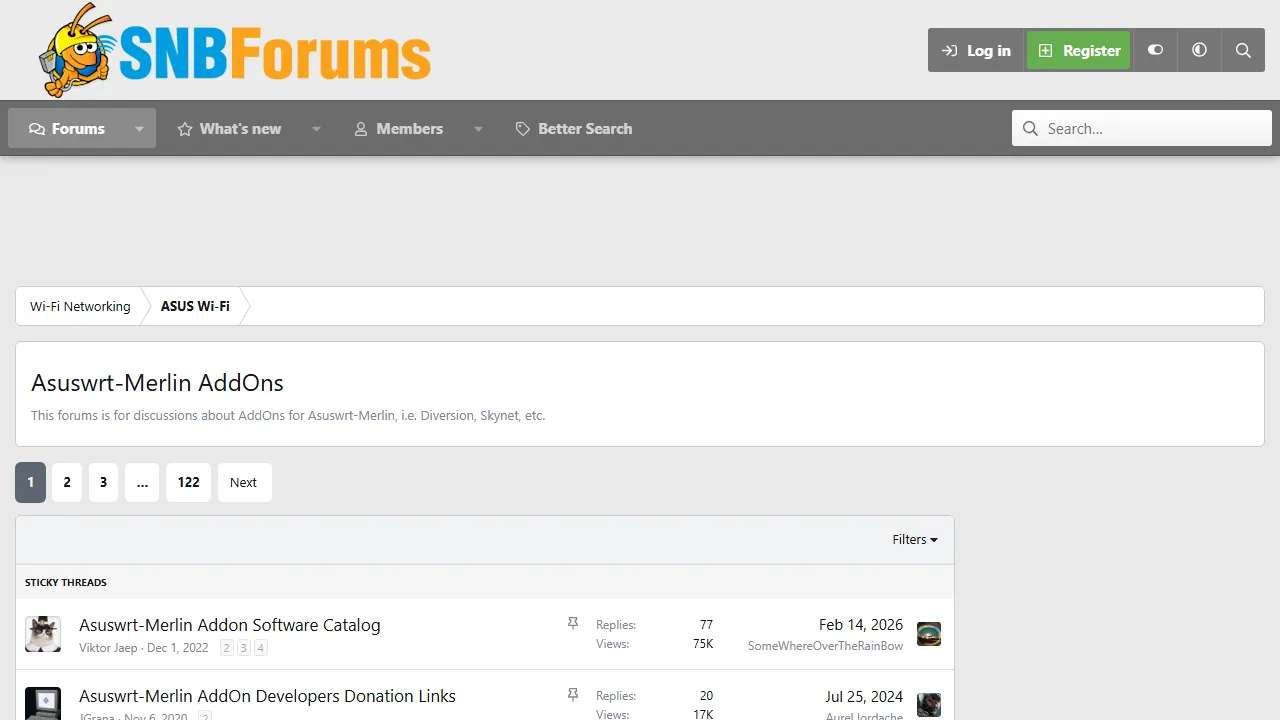Click the Better Search tag icon
The width and height of the screenshot is (1280, 720).
[522, 128]
